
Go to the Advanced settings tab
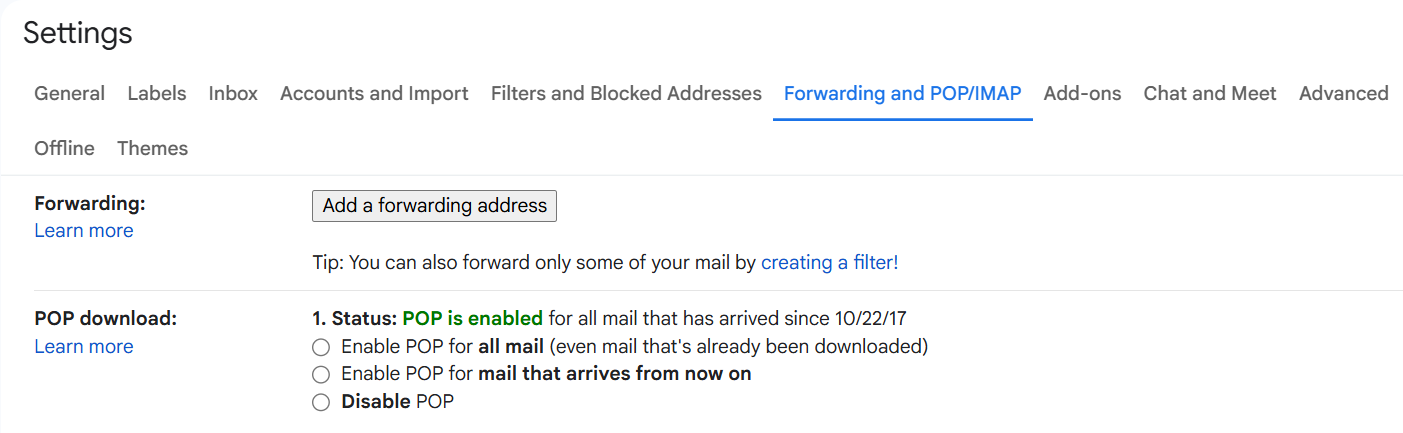point(1343,94)
